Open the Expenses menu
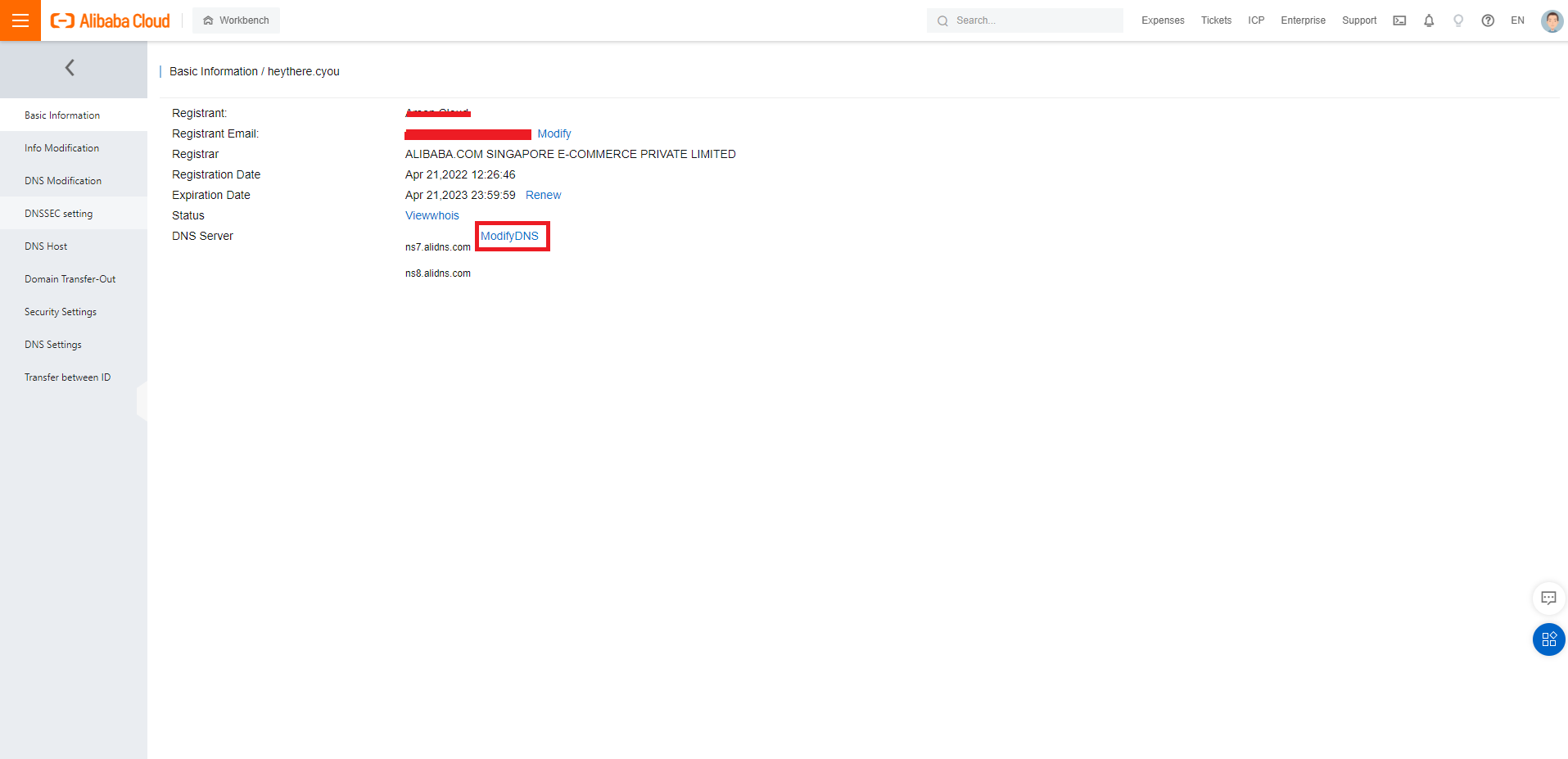The height and width of the screenshot is (759, 1568). coord(1163,20)
